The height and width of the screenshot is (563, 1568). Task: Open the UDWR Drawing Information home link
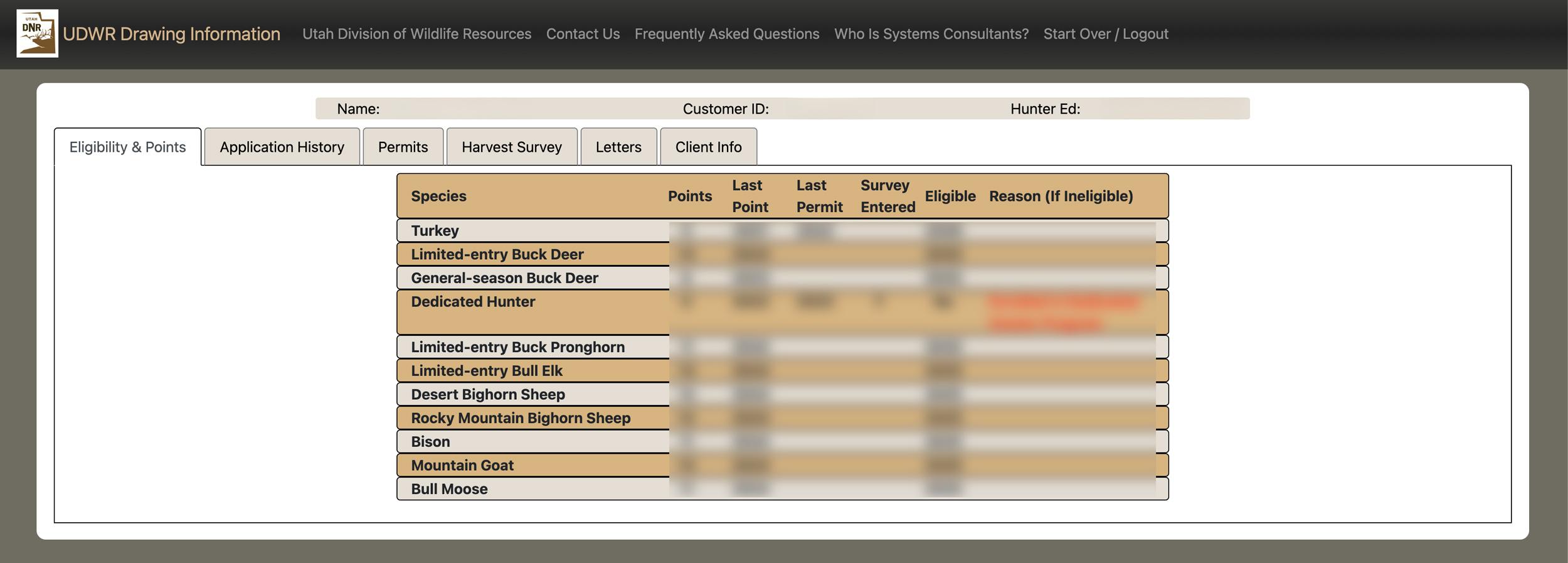(x=171, y=34)
